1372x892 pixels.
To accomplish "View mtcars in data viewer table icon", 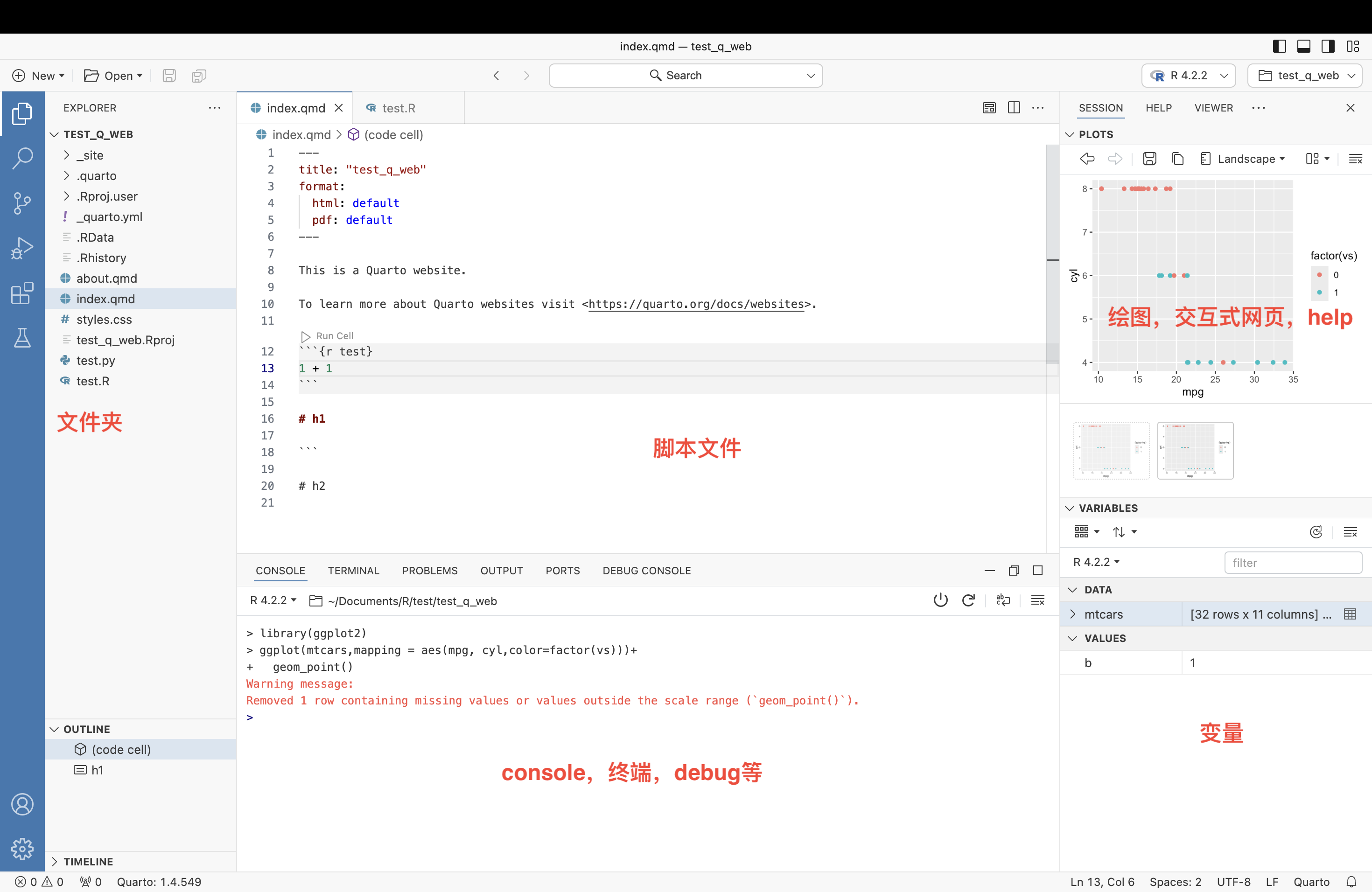I will click(x=1350, y=613).
